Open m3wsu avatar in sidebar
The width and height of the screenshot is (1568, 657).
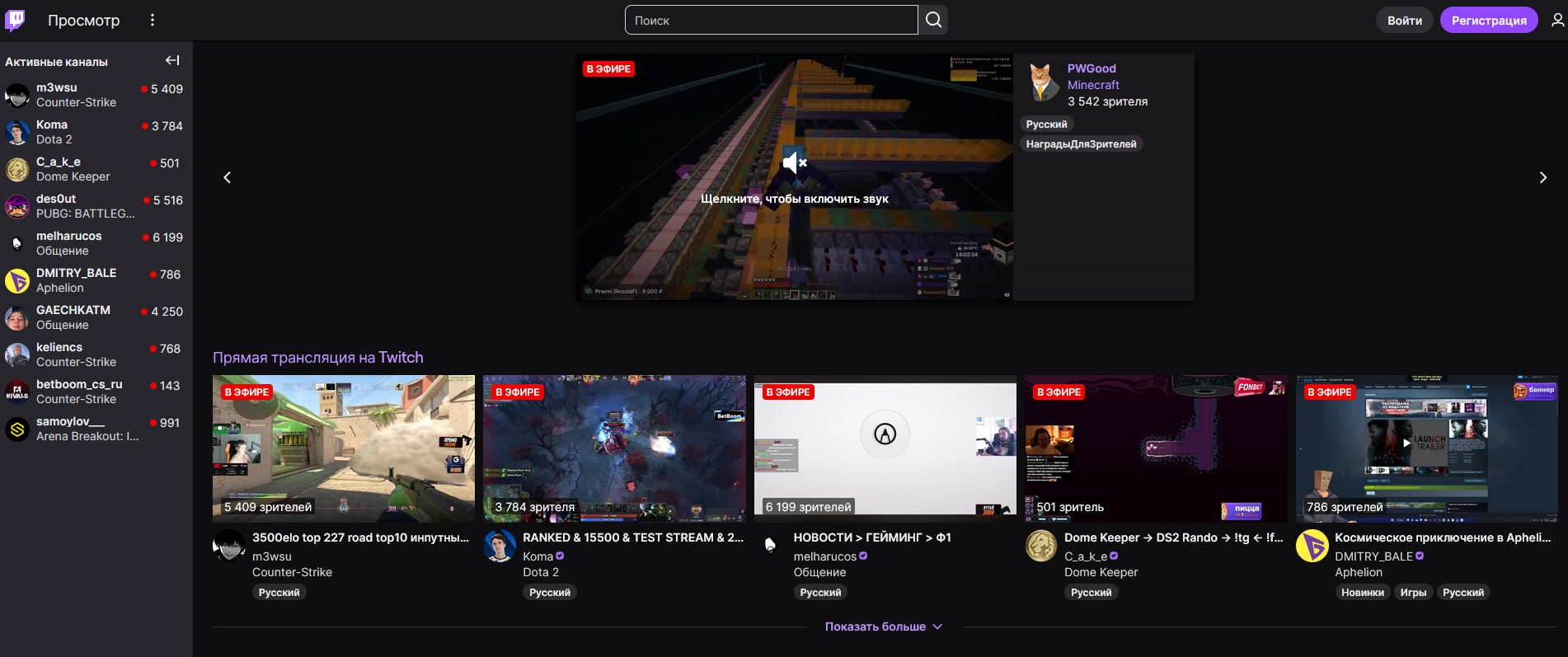(17, 95)
